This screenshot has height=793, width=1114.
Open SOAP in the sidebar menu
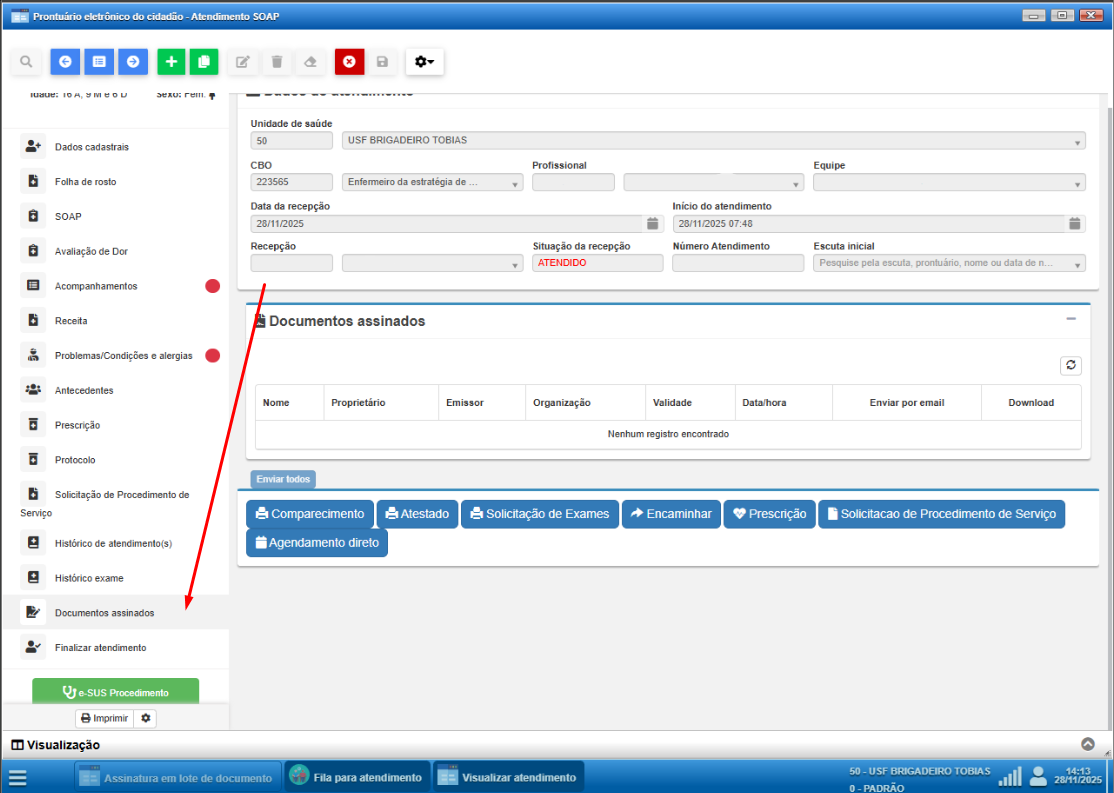(68, 216)
